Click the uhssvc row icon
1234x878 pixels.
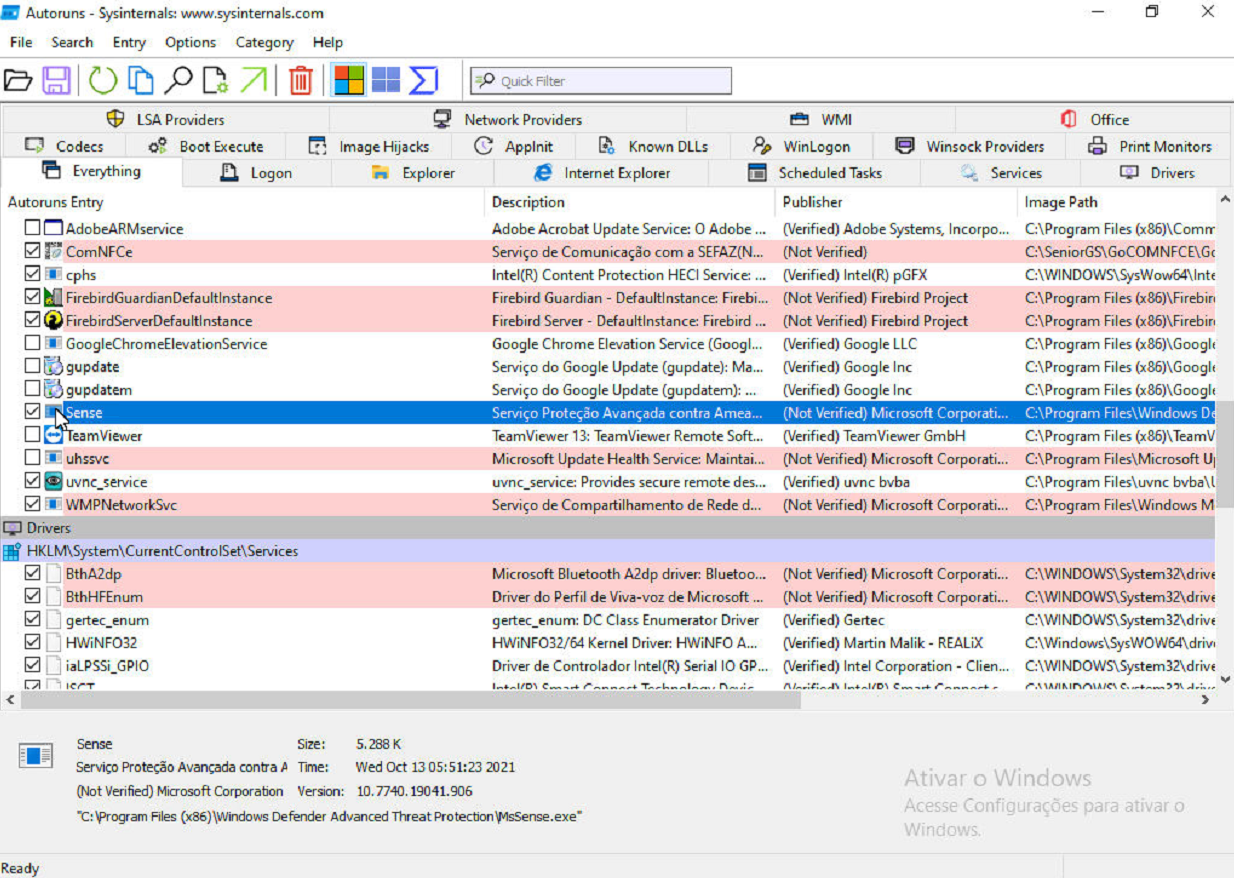tap(54, 459)
